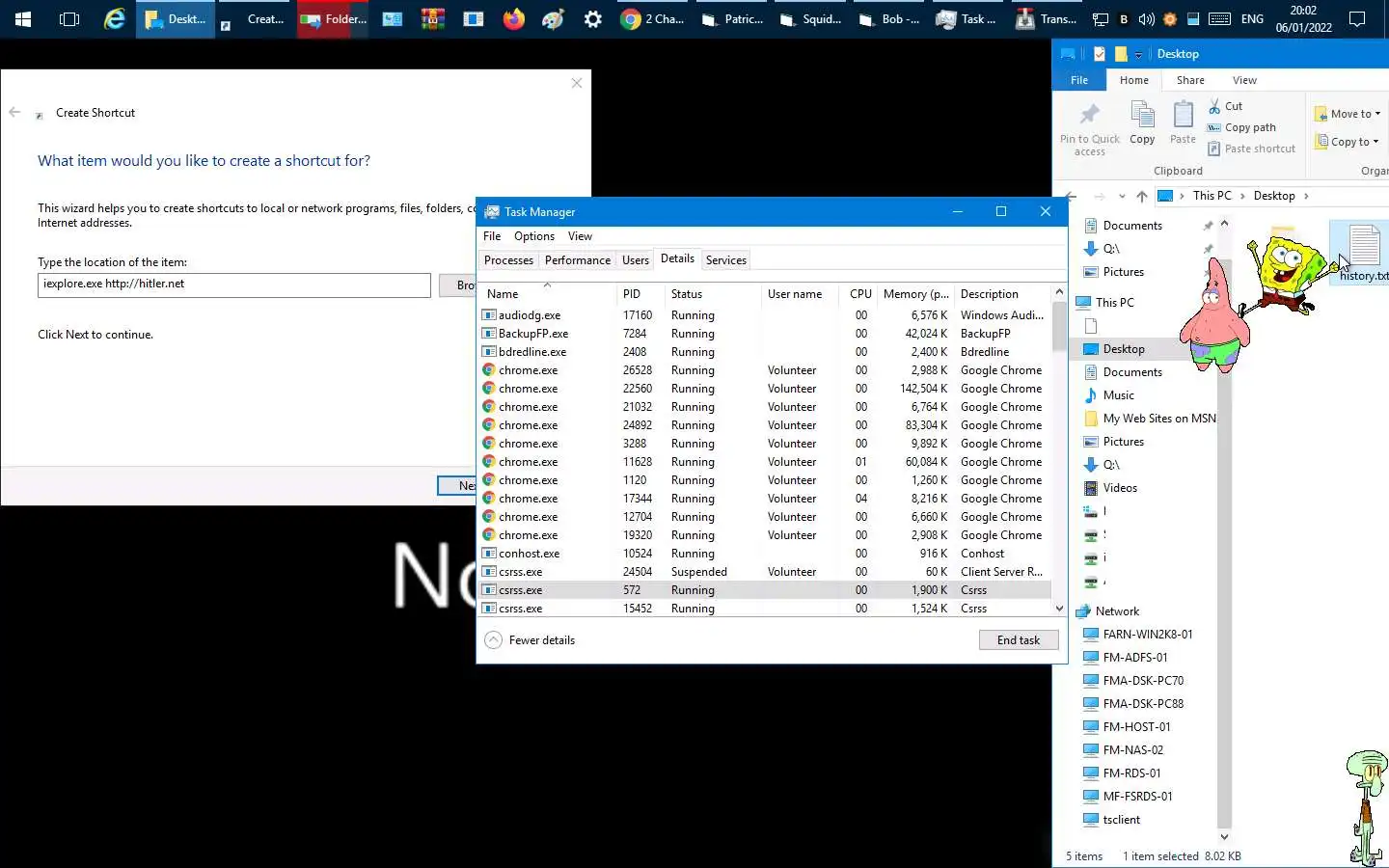
Task: Select Music in Explorer navigation pane
Action: [x=1118, y=395]
